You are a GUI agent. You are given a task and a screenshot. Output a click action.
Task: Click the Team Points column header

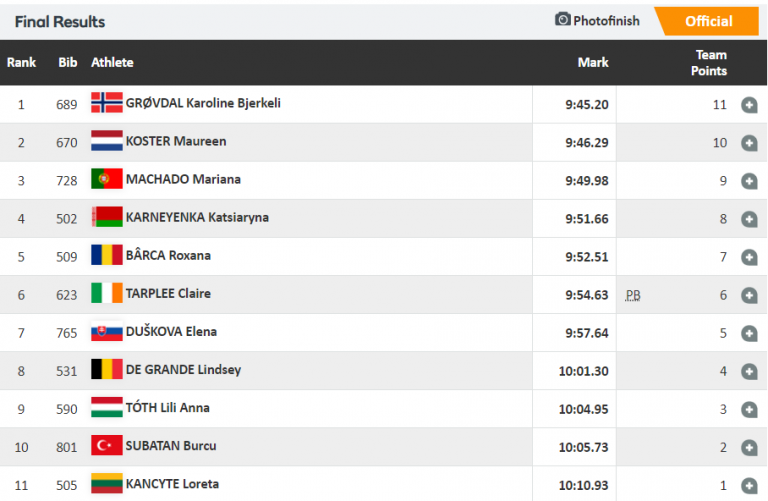point(711,62)
